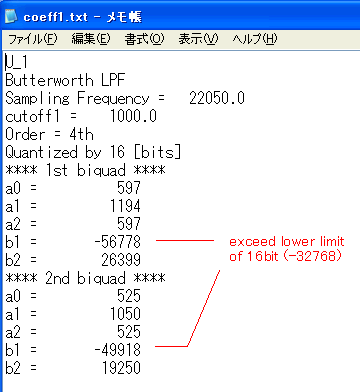The image size is (360, 392).
Task: Click the first biquad b1 value -56778
Action: 117,242
